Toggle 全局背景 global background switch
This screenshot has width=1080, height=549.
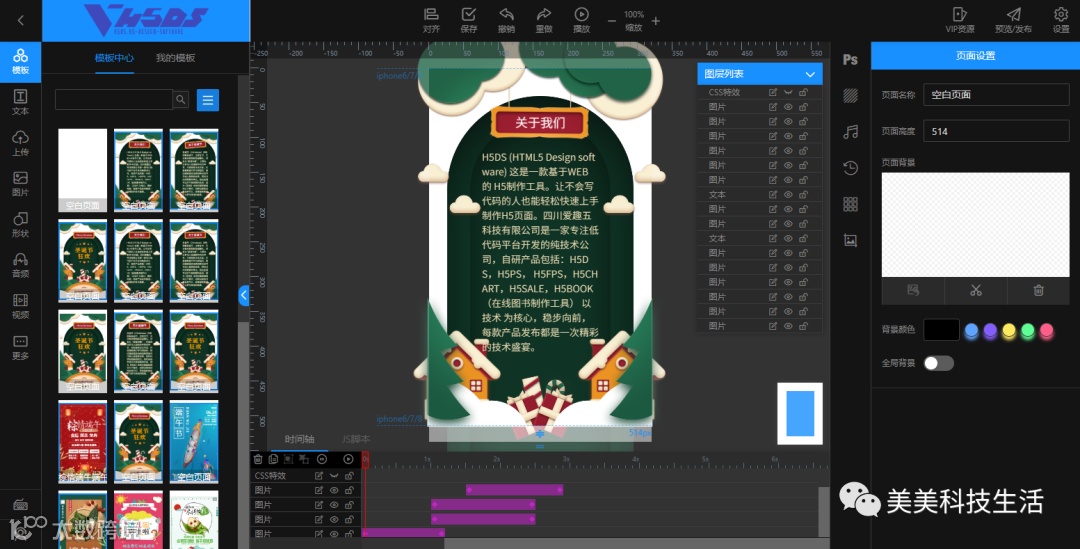click(938, 363)
